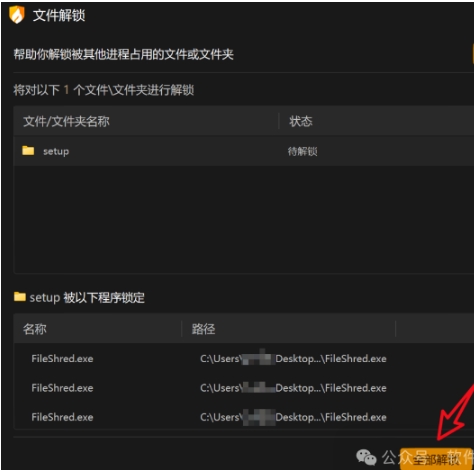Select the bottommost FileShred.exe process name
Screen dimensions: 474x470
click(62, 417)
